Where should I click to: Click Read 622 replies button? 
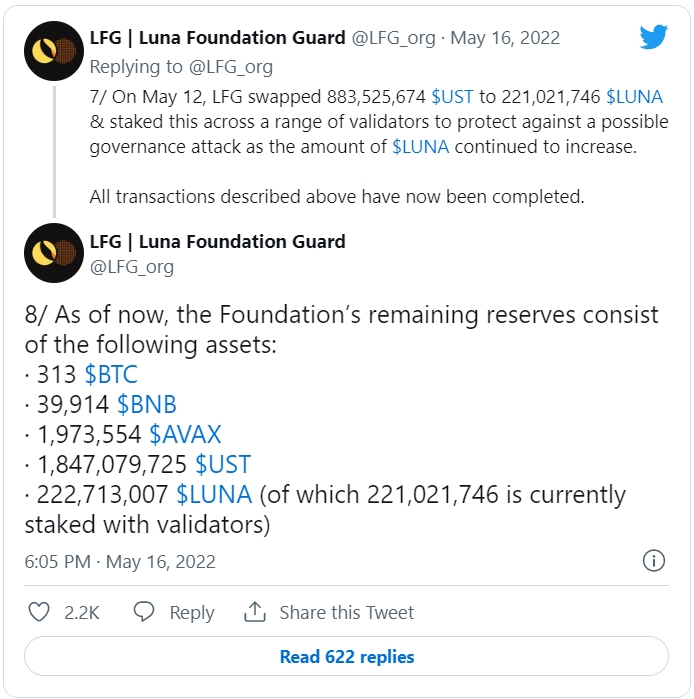pyautogui.click(x=346, y=657)
